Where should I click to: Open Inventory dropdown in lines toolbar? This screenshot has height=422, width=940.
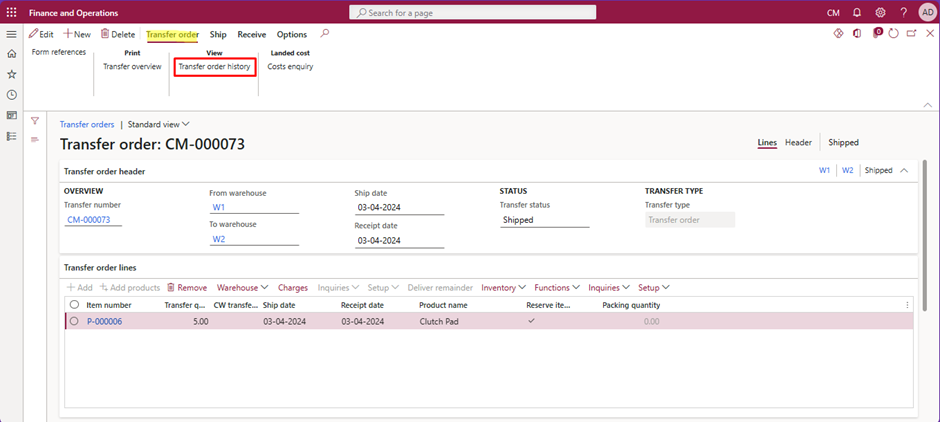pyautogui.click(x=504, y=288)
